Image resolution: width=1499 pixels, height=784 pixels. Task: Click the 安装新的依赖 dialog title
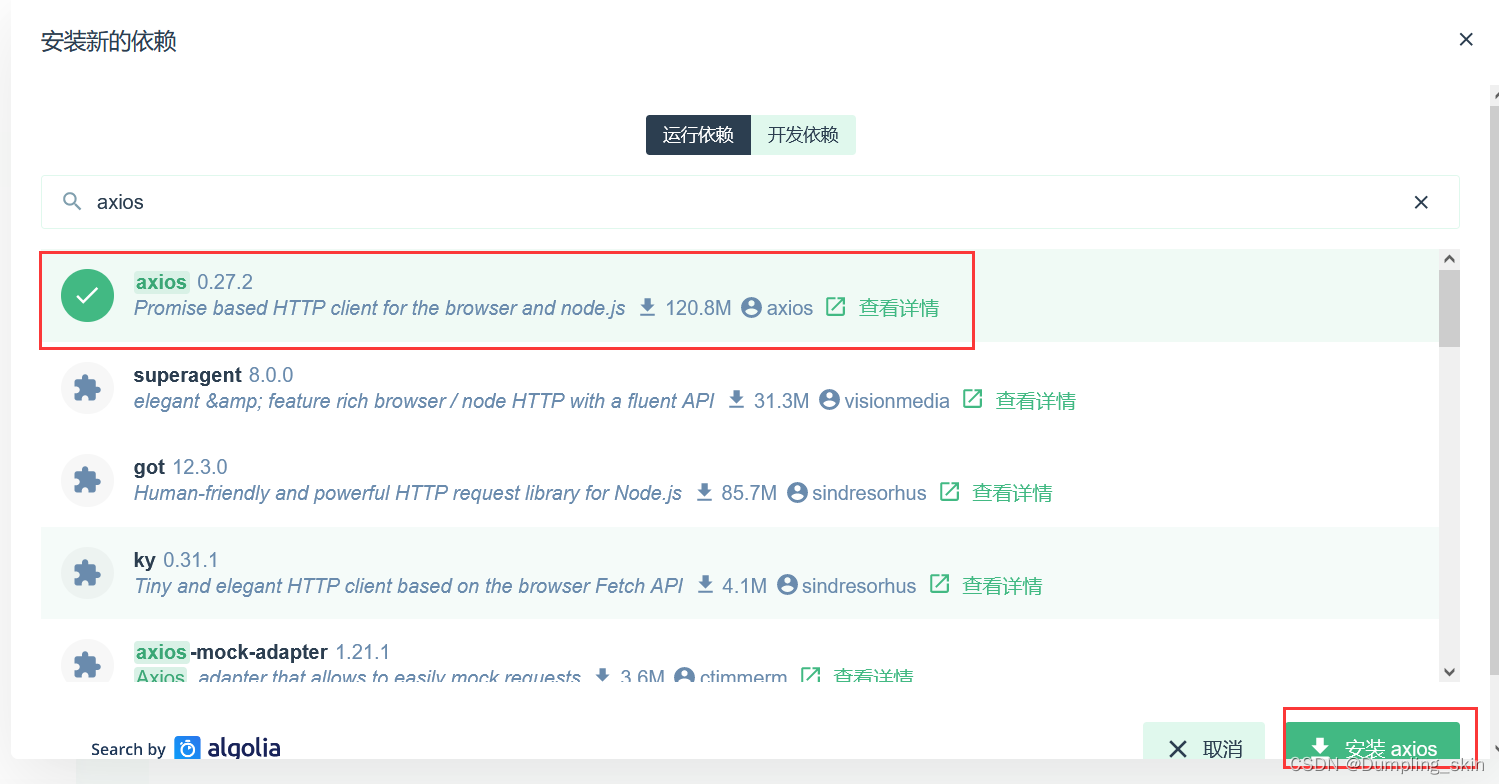[109, 41]
